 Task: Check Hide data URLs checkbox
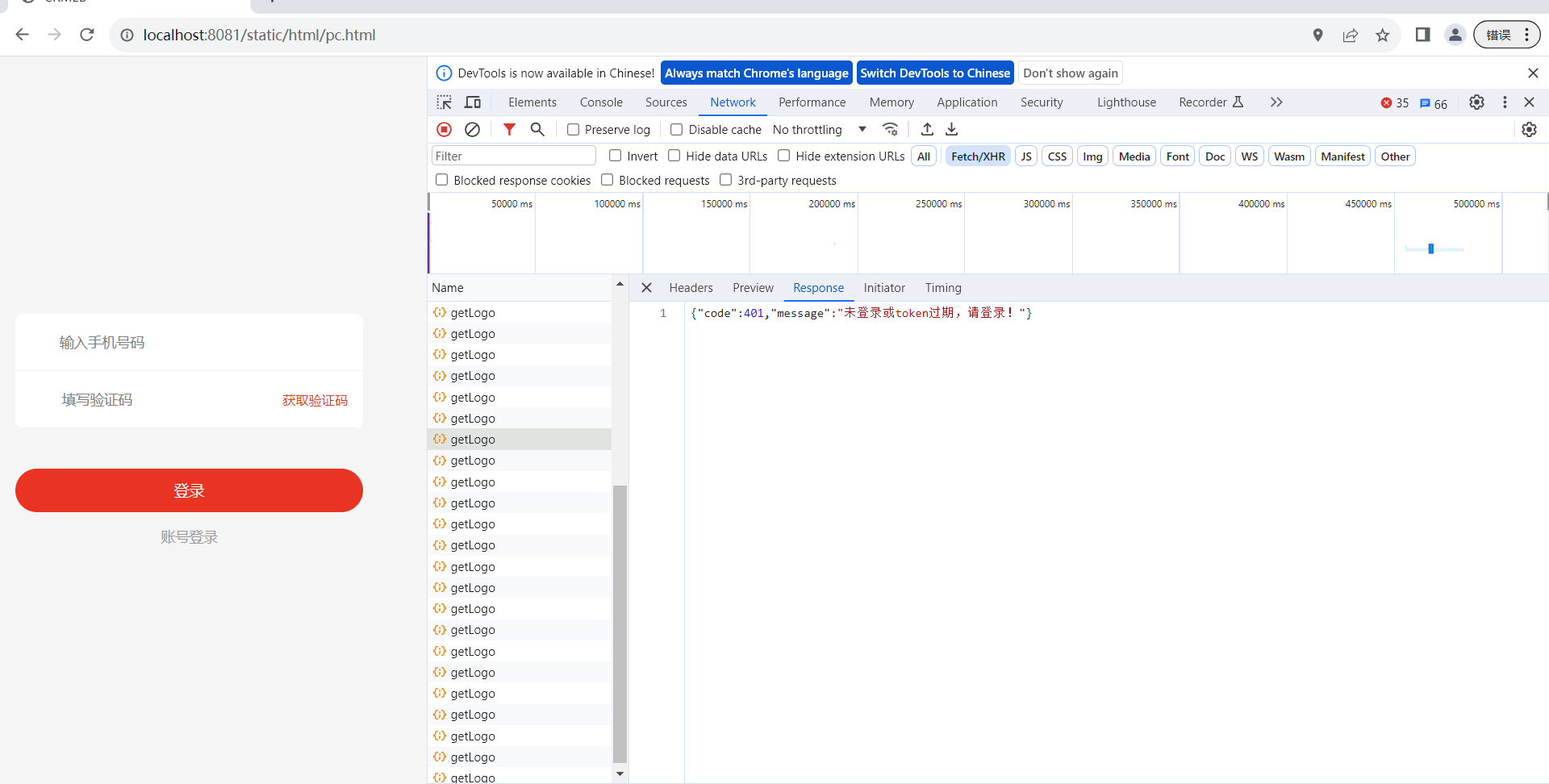(x=674, y=156)
